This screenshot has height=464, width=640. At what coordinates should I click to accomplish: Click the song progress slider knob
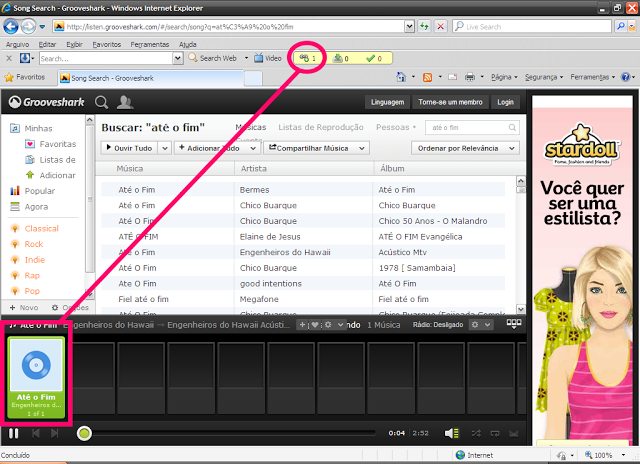tap(84, 433)
